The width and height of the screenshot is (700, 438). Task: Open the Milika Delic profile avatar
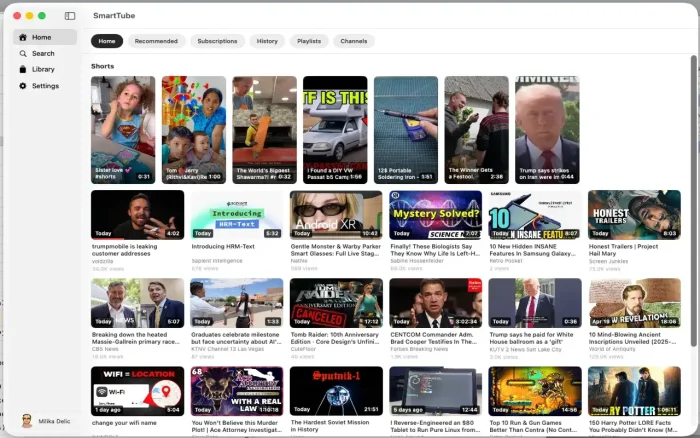(x=27, y=421)
